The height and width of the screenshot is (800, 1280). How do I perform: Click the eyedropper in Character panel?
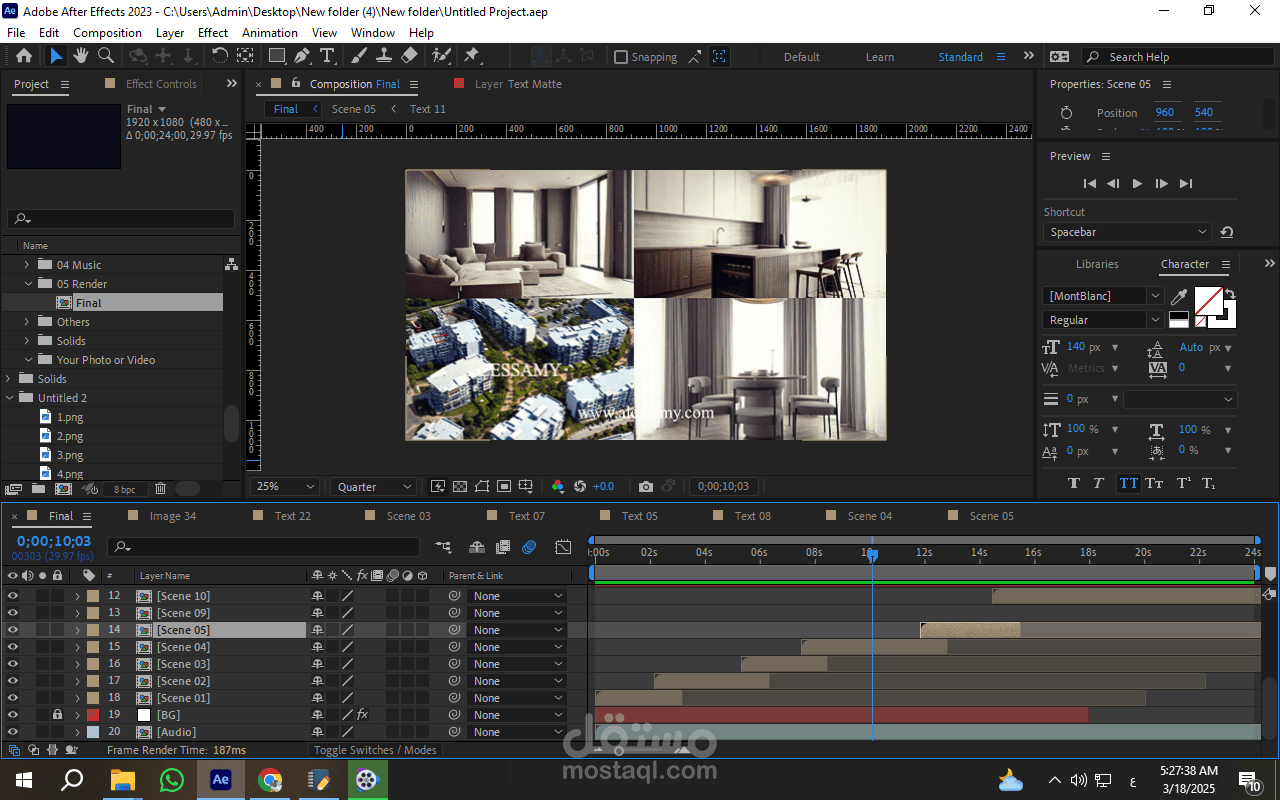click(1180, 297)
